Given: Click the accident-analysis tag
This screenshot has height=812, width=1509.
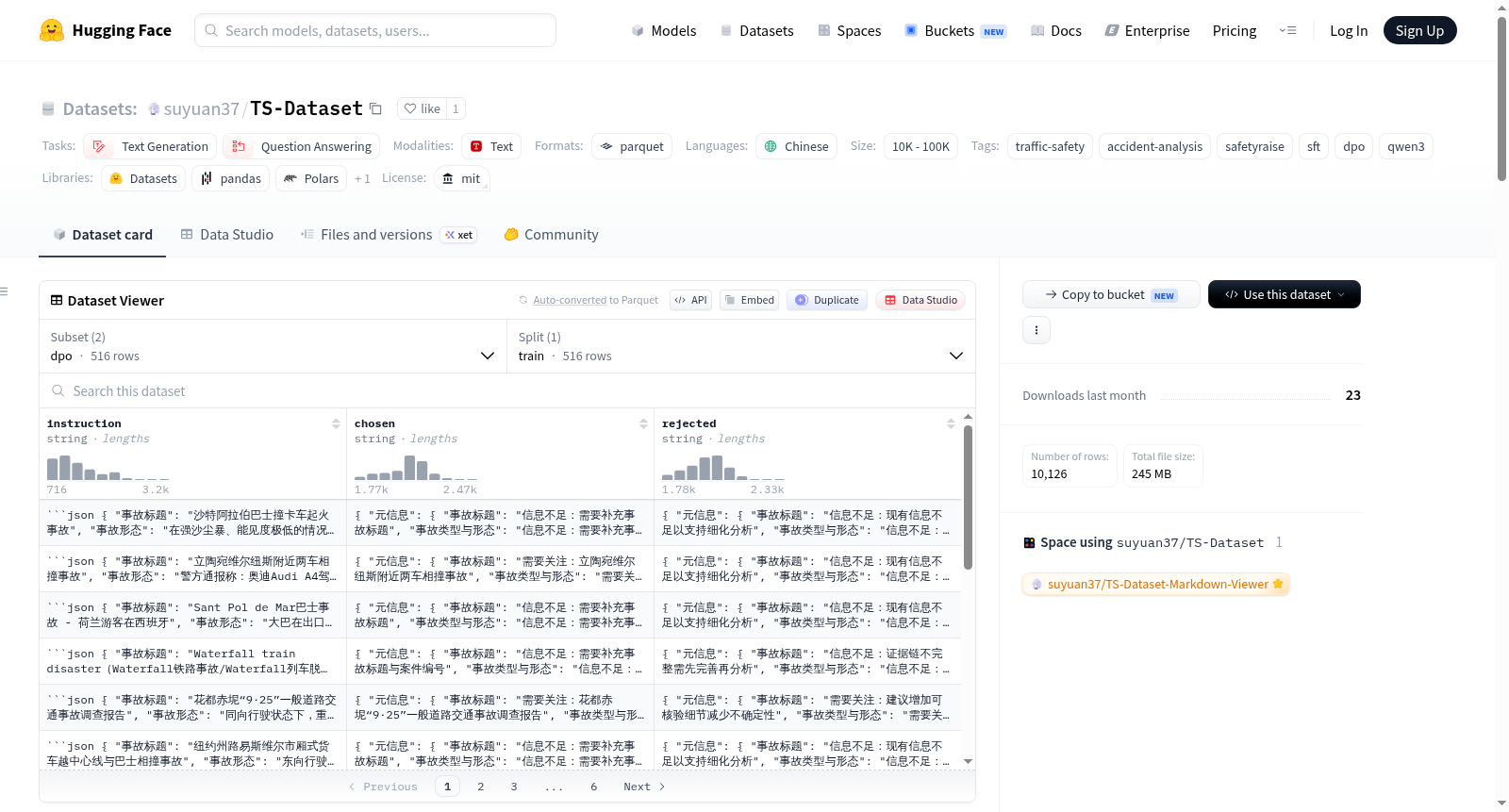Looking at the screenshot, I should point(1154,146).
